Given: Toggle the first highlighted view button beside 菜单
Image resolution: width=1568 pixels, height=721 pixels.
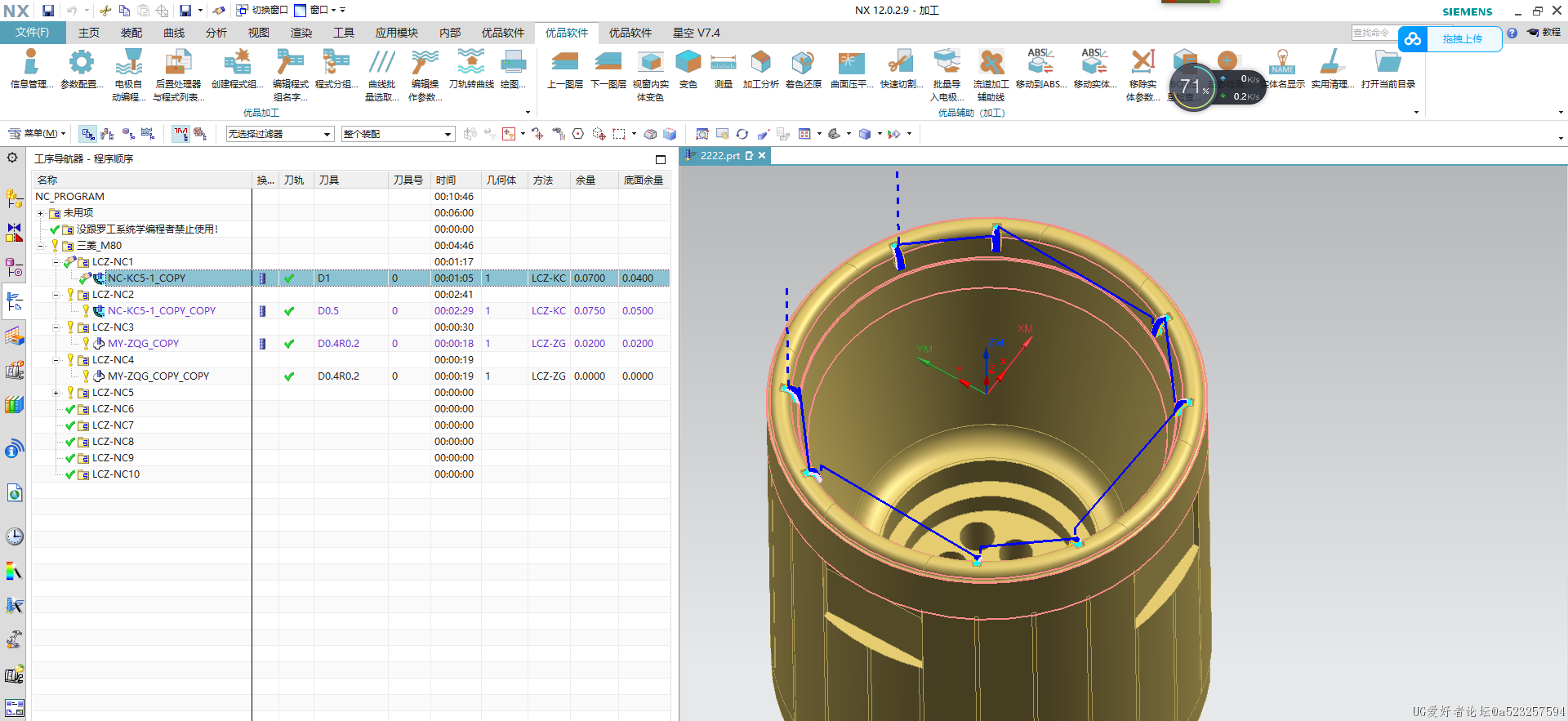Looking at the screenshot, I should coord(88,134).
